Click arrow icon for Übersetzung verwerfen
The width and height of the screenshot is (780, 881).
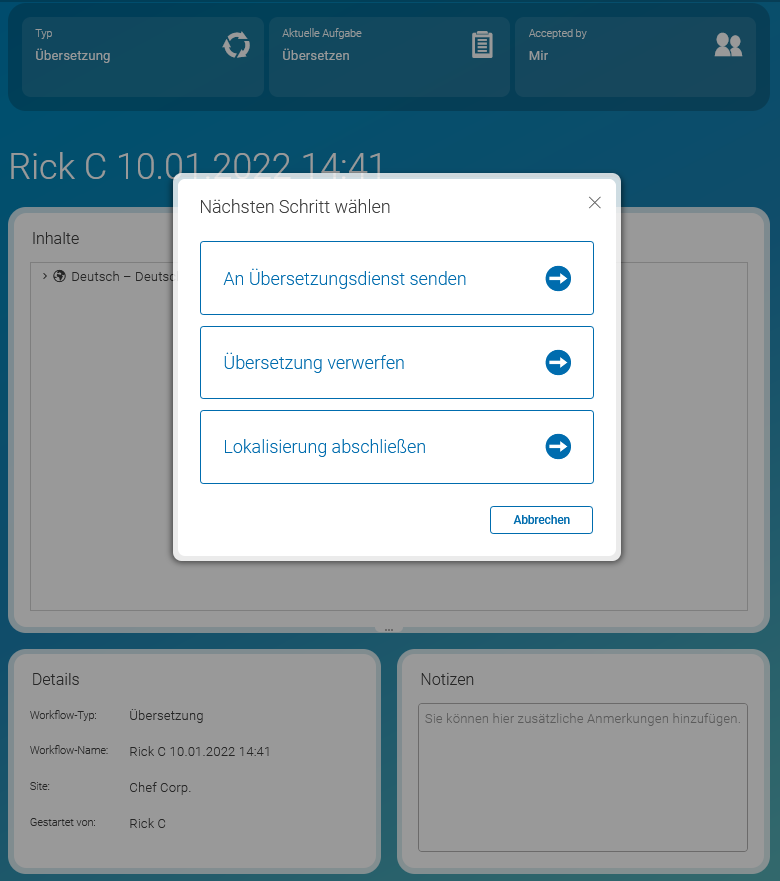pyautogui.click(x=558, y=362)
